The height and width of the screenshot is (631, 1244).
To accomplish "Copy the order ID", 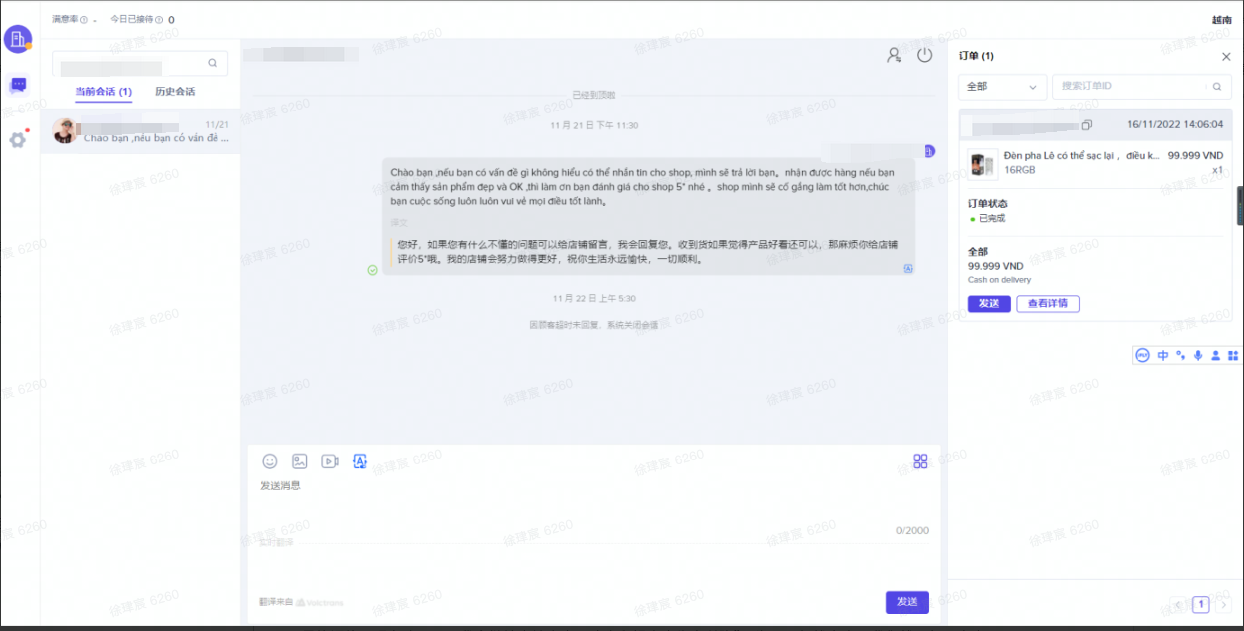I will point(1087,125).
